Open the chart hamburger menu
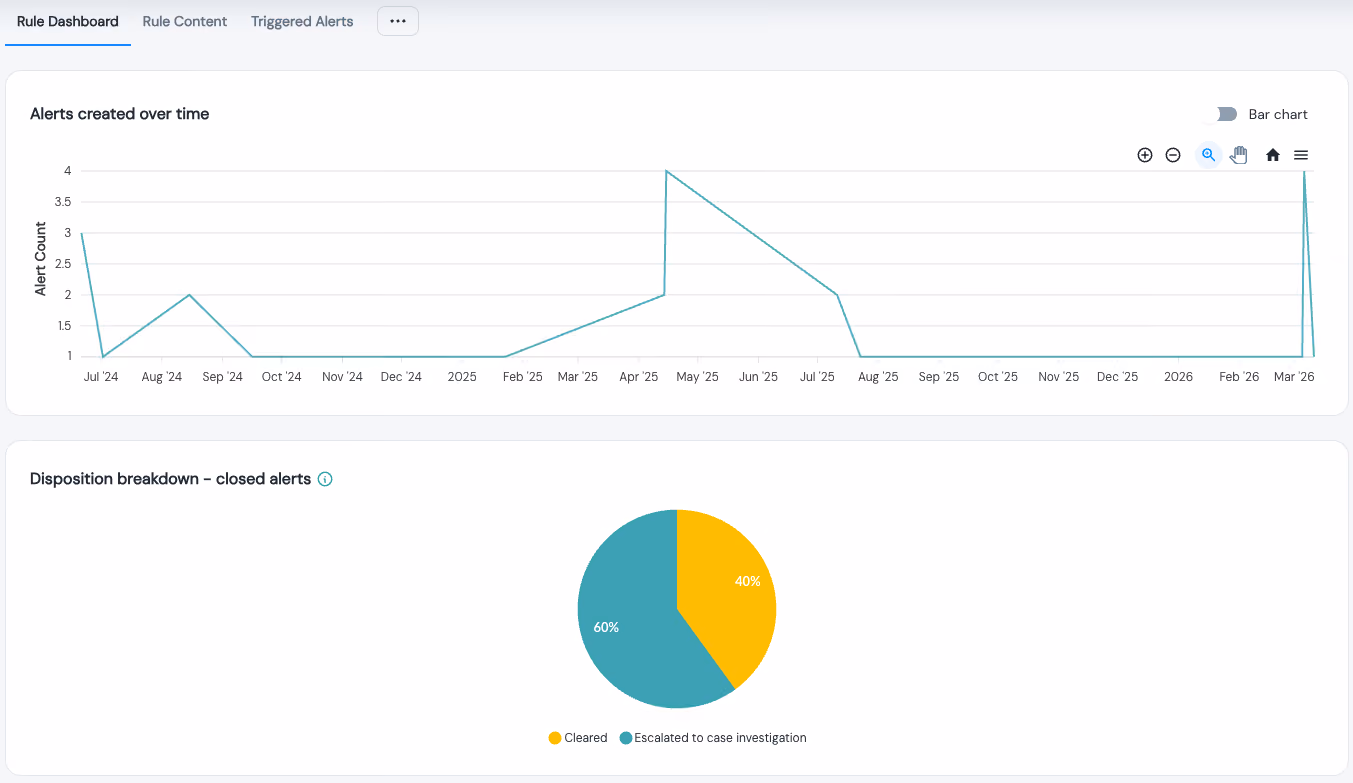Image resolution: width=1353 pixels, height=783 pixels. [1301, 155]
